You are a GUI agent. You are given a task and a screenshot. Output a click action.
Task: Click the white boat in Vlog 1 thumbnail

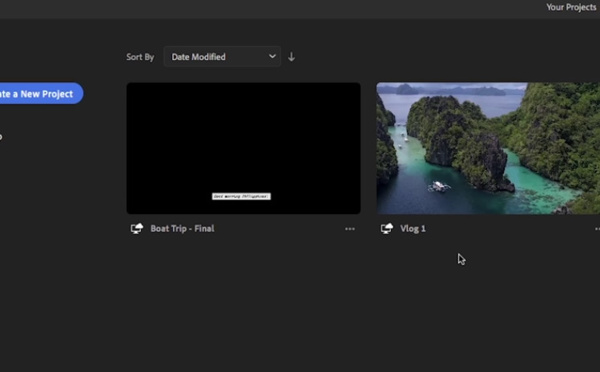(439, 186)
